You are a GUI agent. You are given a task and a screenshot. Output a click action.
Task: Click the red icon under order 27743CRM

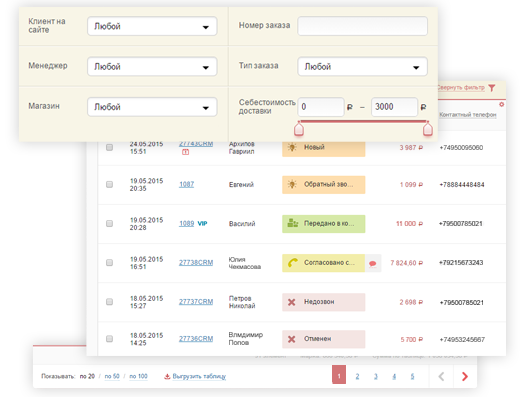point(185,152)
